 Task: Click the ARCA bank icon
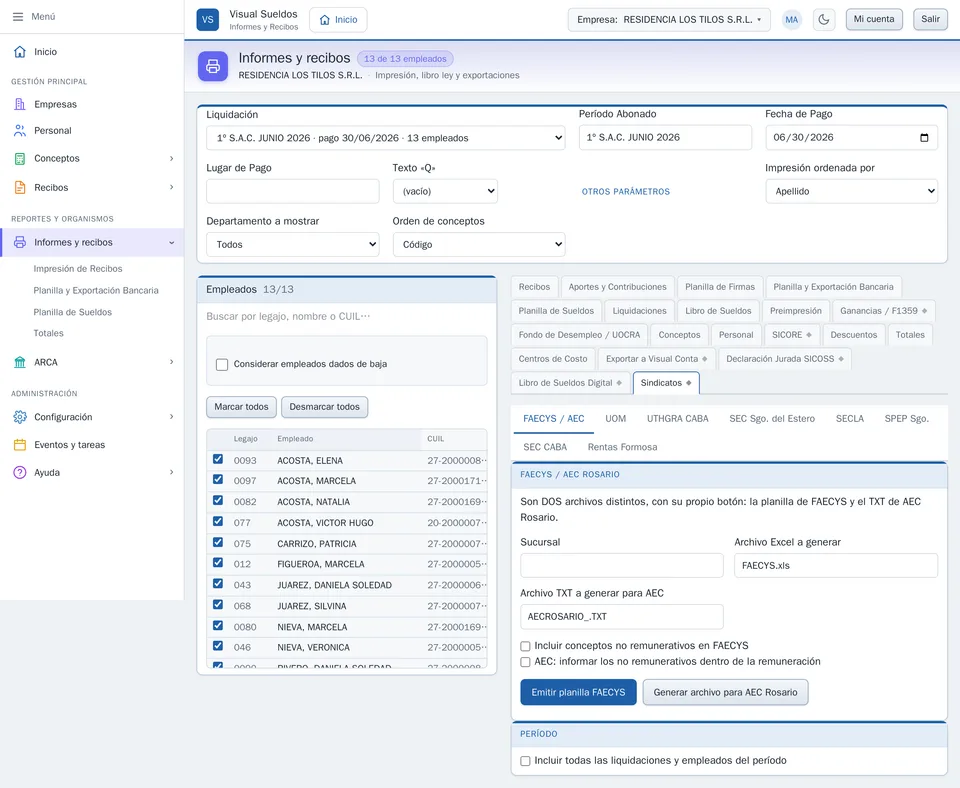tap(20, 362)
